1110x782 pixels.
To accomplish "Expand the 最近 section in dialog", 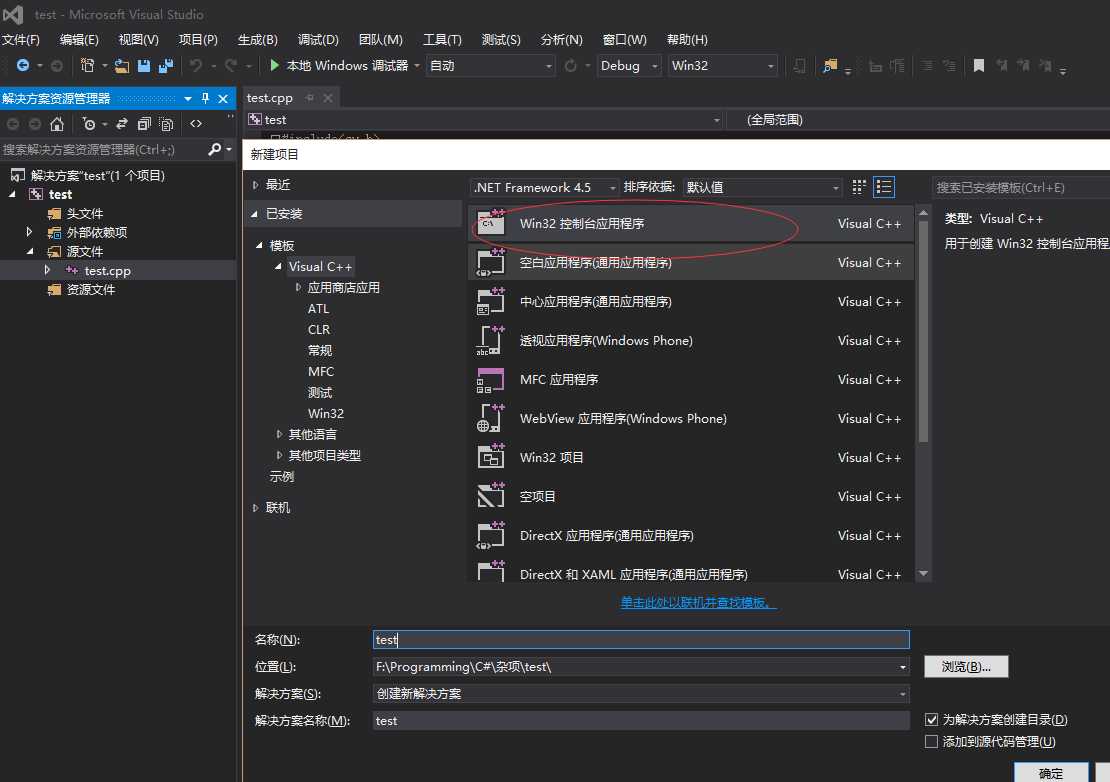I will [256, 185].
